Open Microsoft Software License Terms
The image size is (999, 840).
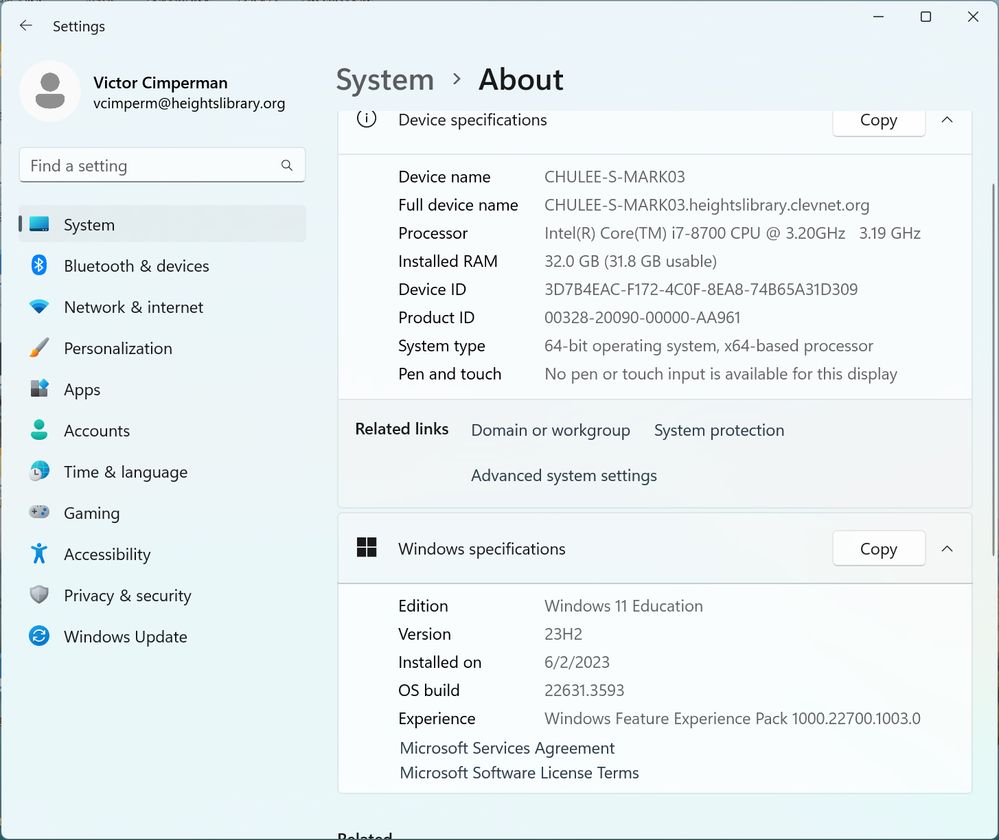click(x=518, y=772)
